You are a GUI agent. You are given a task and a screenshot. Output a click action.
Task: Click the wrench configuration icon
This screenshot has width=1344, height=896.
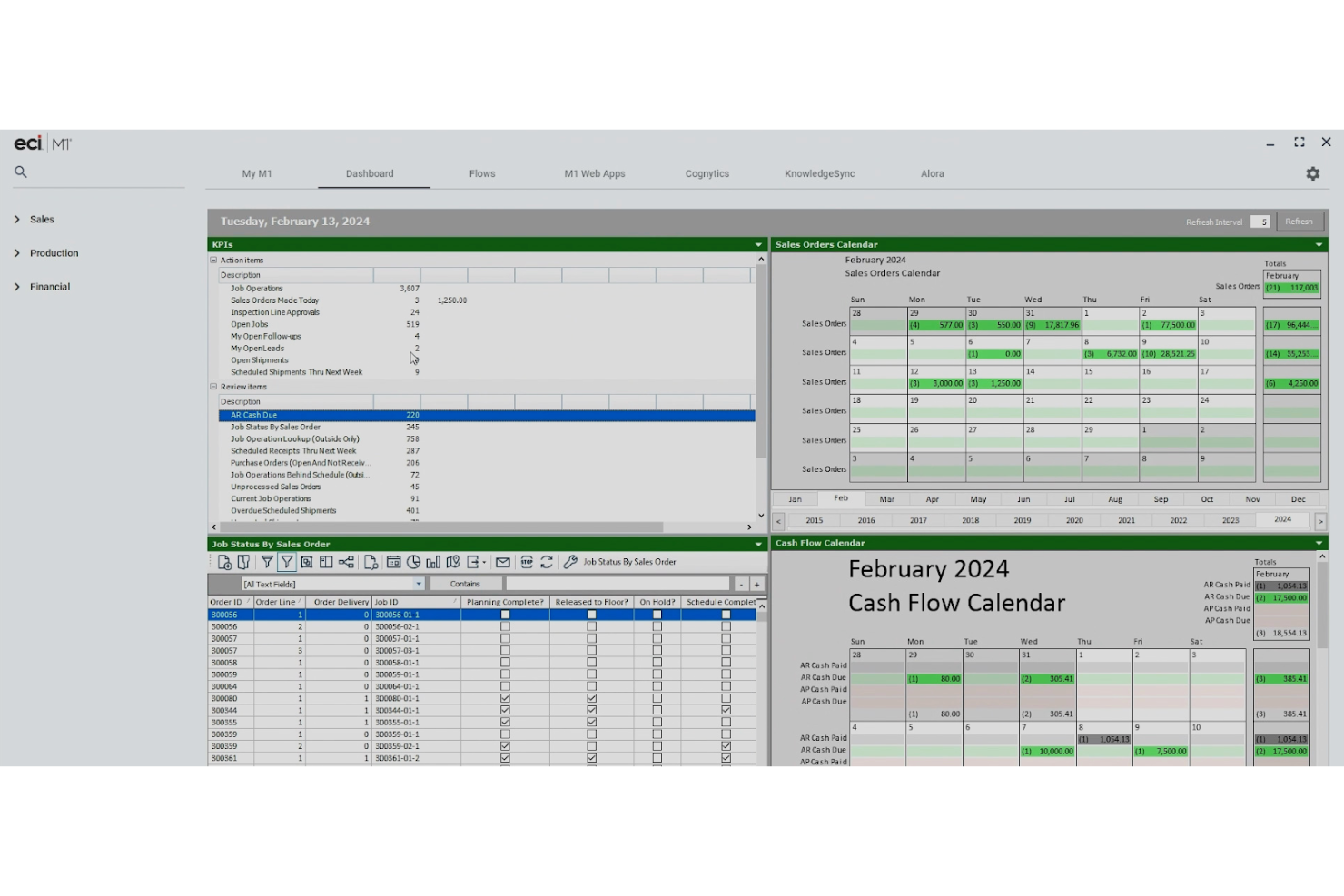click(570, 562)
